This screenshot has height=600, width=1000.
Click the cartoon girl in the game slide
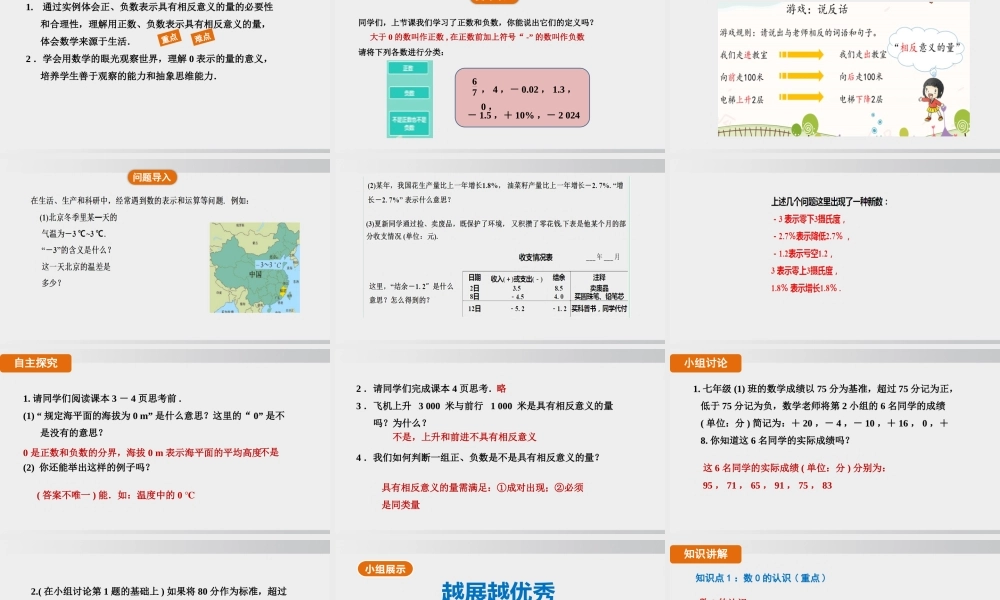(932, 99)
